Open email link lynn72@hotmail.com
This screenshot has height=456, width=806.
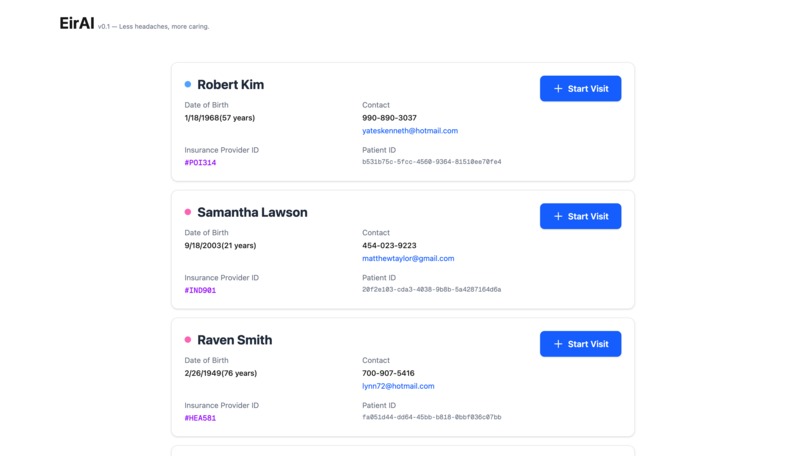398,386
